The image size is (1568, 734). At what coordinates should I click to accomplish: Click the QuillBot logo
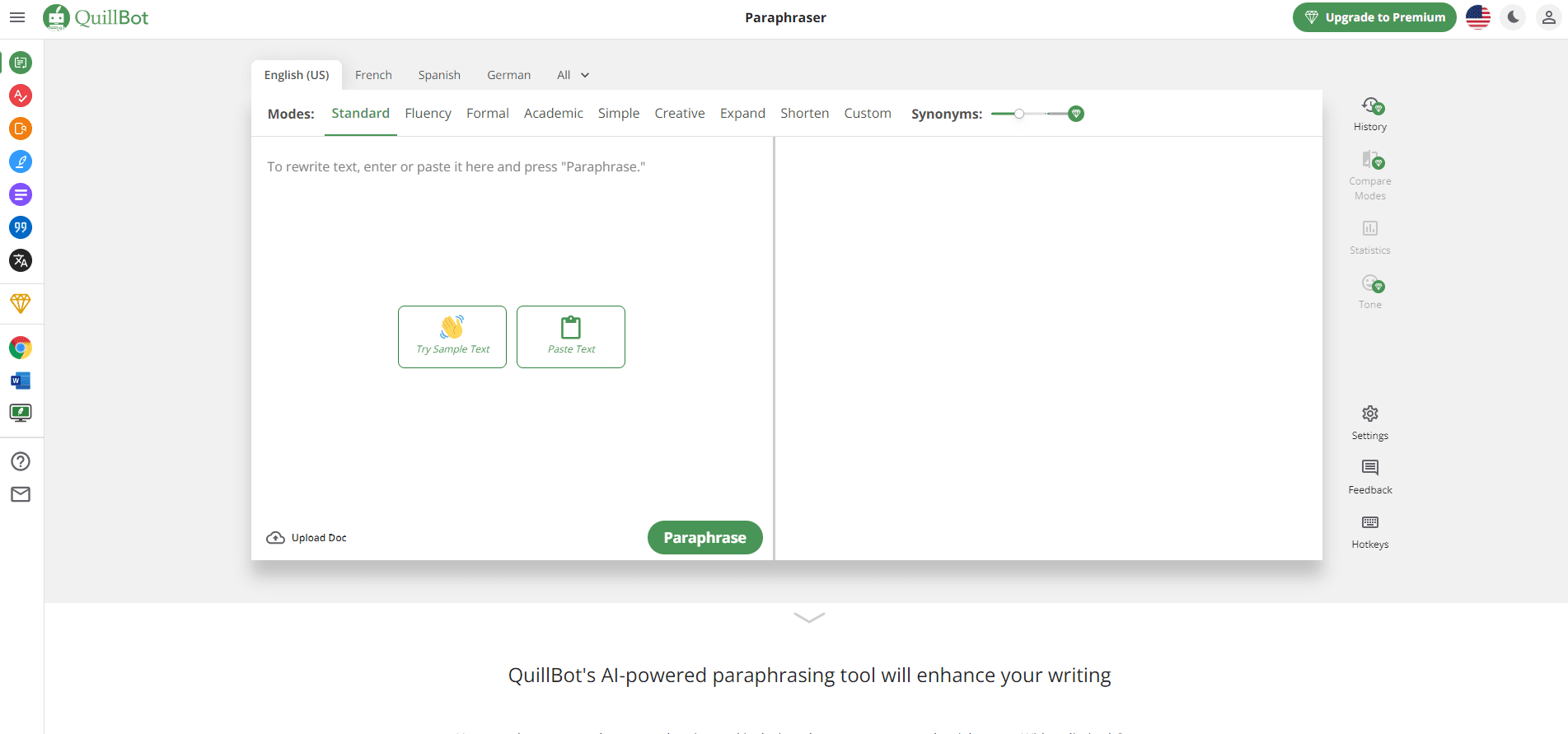pos(96,17)
